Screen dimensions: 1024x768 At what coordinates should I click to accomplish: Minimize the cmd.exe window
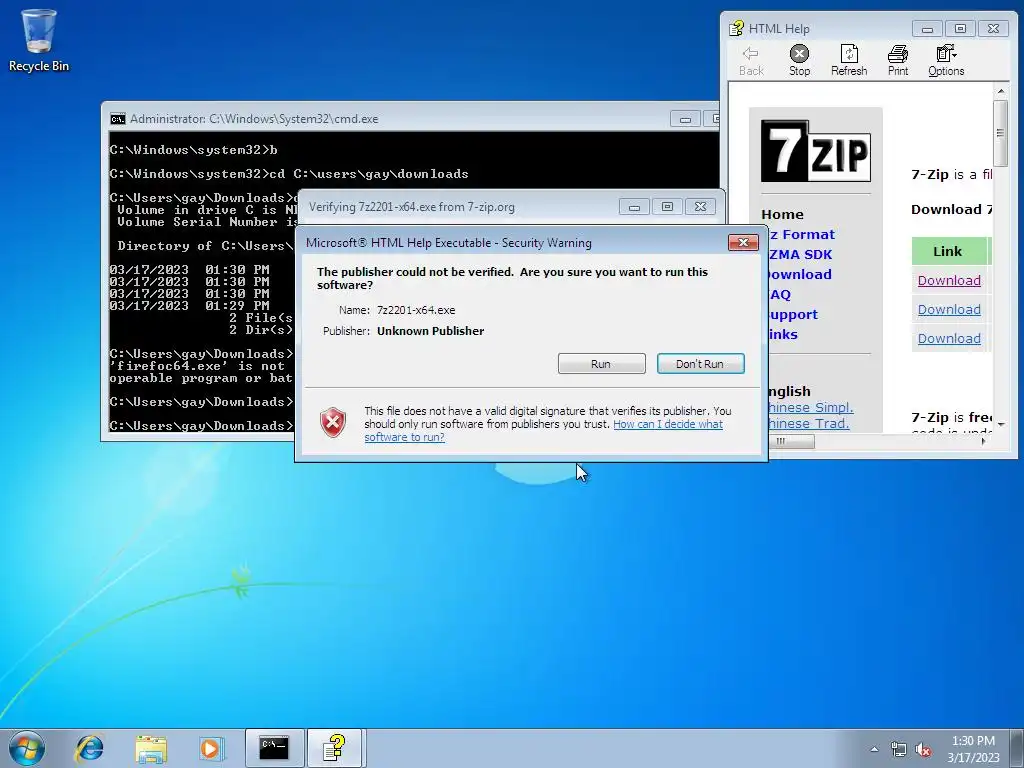coord(685,119)
